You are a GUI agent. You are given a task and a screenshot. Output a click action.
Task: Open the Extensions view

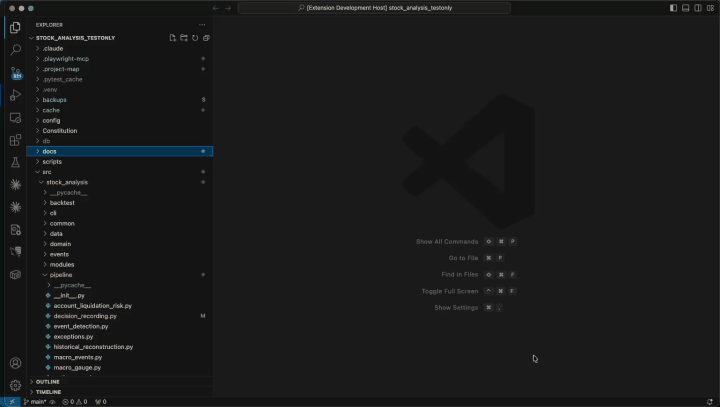(x=15, y=140)
